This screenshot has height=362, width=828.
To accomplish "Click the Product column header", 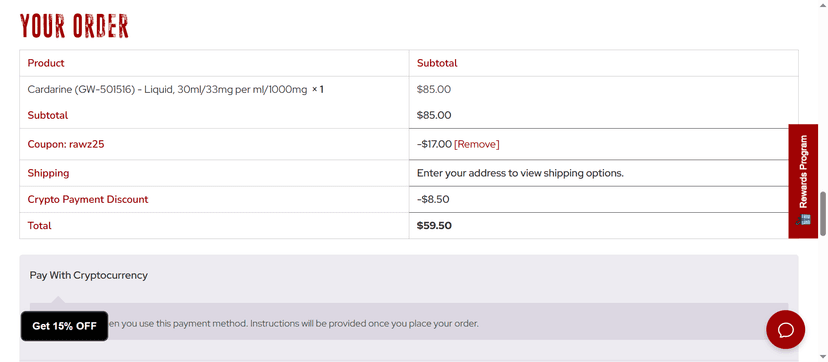I will 46,63.
